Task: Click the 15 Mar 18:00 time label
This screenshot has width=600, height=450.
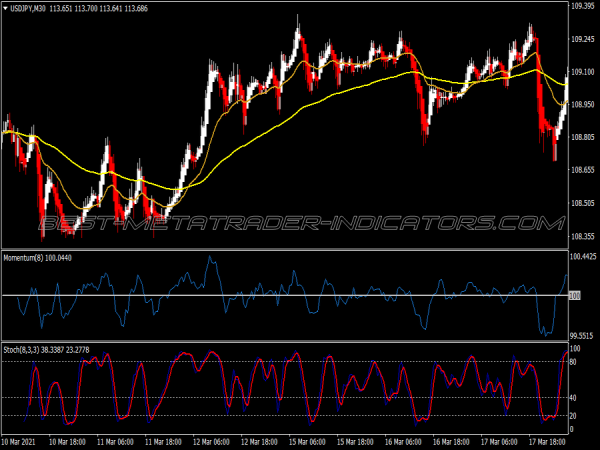Action: pyautogui.click(x=355, y=442)
